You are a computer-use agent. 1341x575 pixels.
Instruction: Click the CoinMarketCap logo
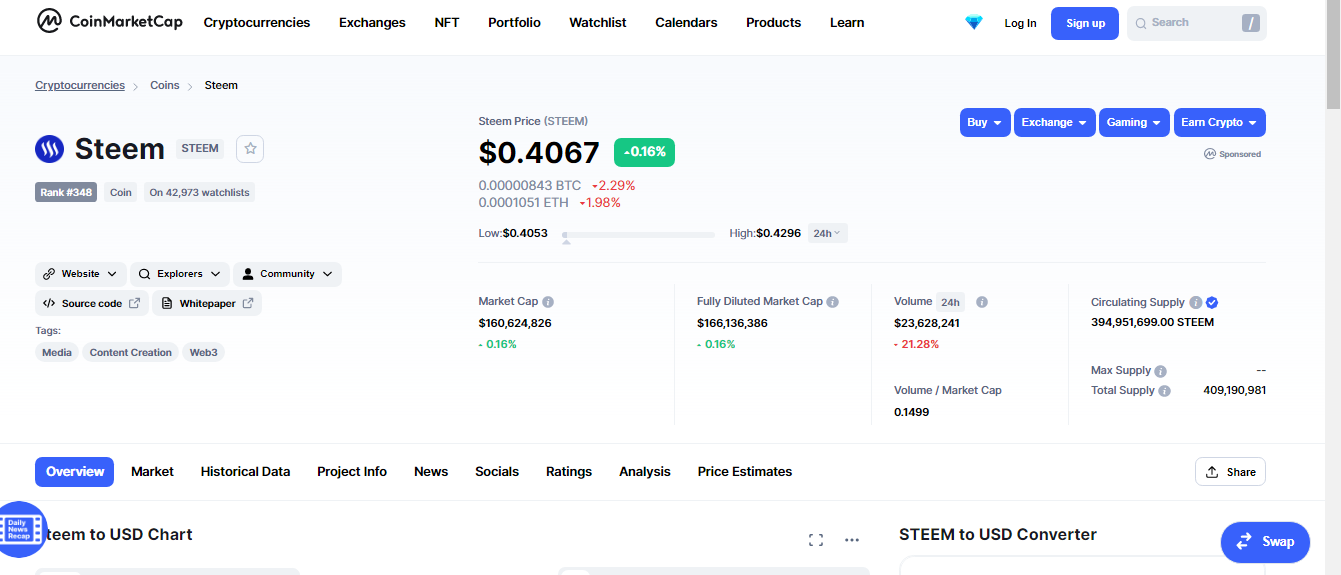[109, 21]
